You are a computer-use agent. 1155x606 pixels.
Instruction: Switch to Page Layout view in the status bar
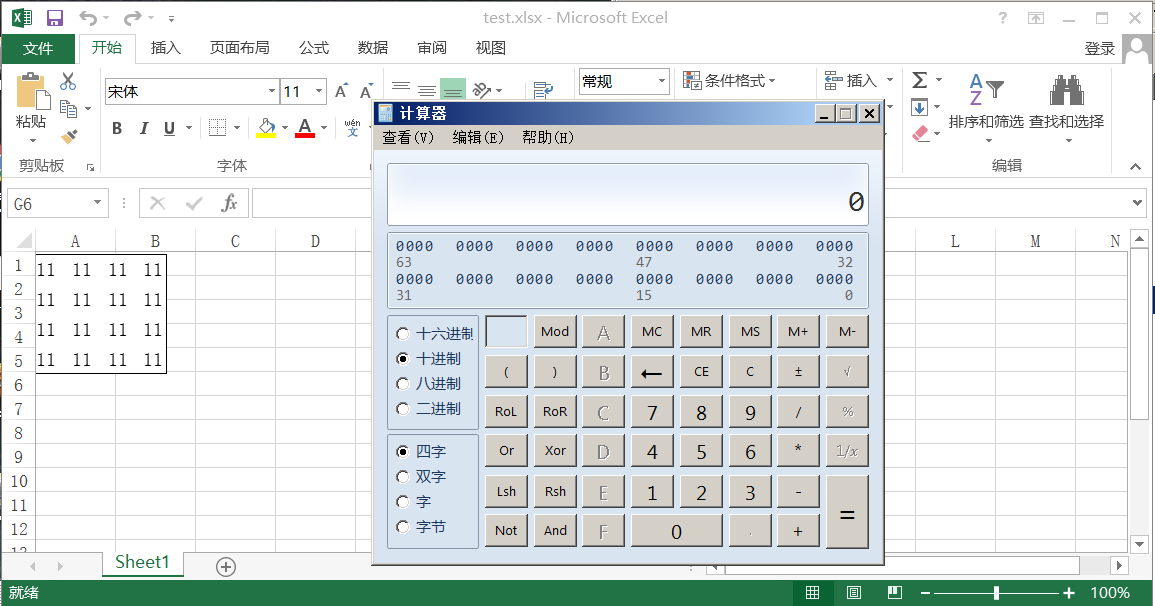pos(854,593)
